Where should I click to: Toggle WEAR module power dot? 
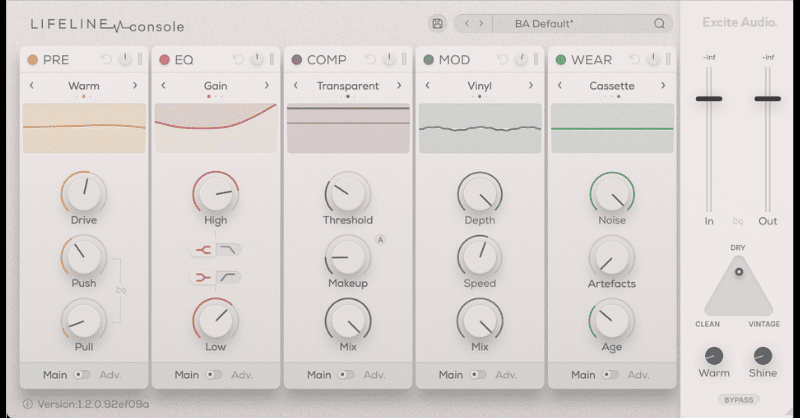[x=561, y=60]
